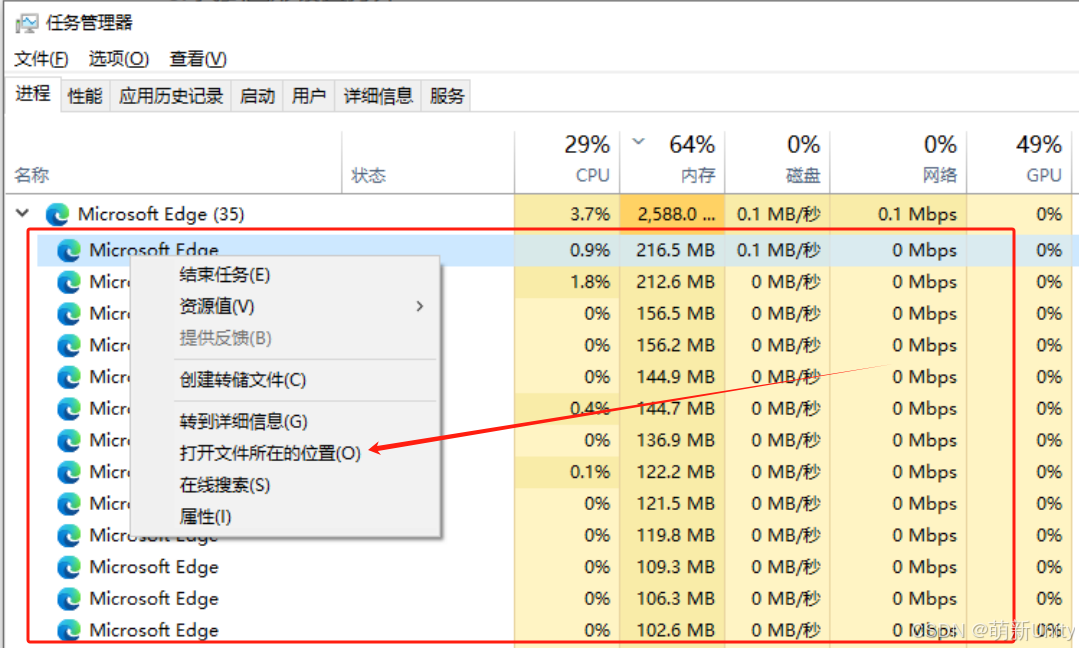Sort by the 状态 column header
The image size is (1079, 648).
point(428,162)
